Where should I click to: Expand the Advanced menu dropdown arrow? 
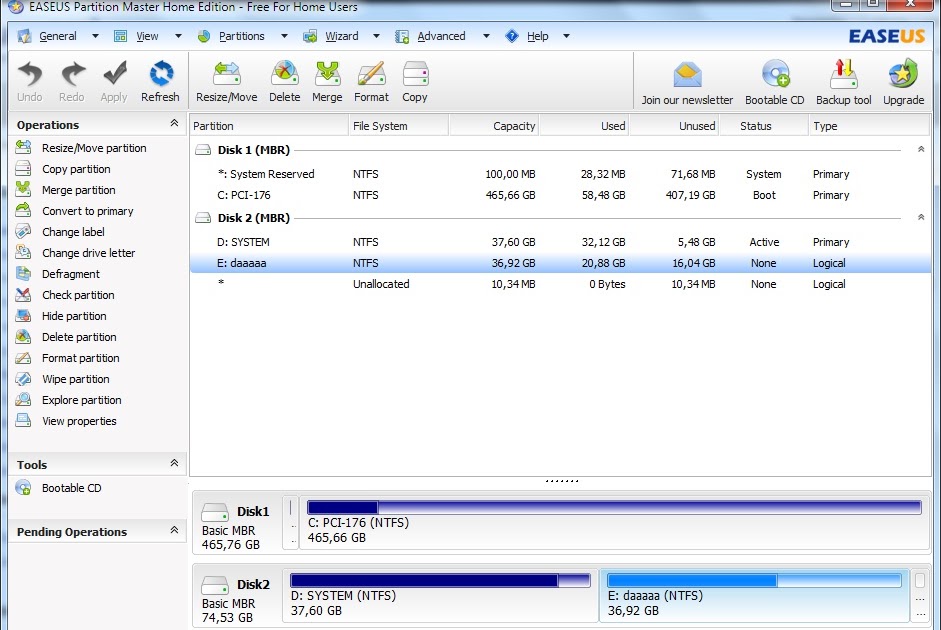(x=486, y=37)
